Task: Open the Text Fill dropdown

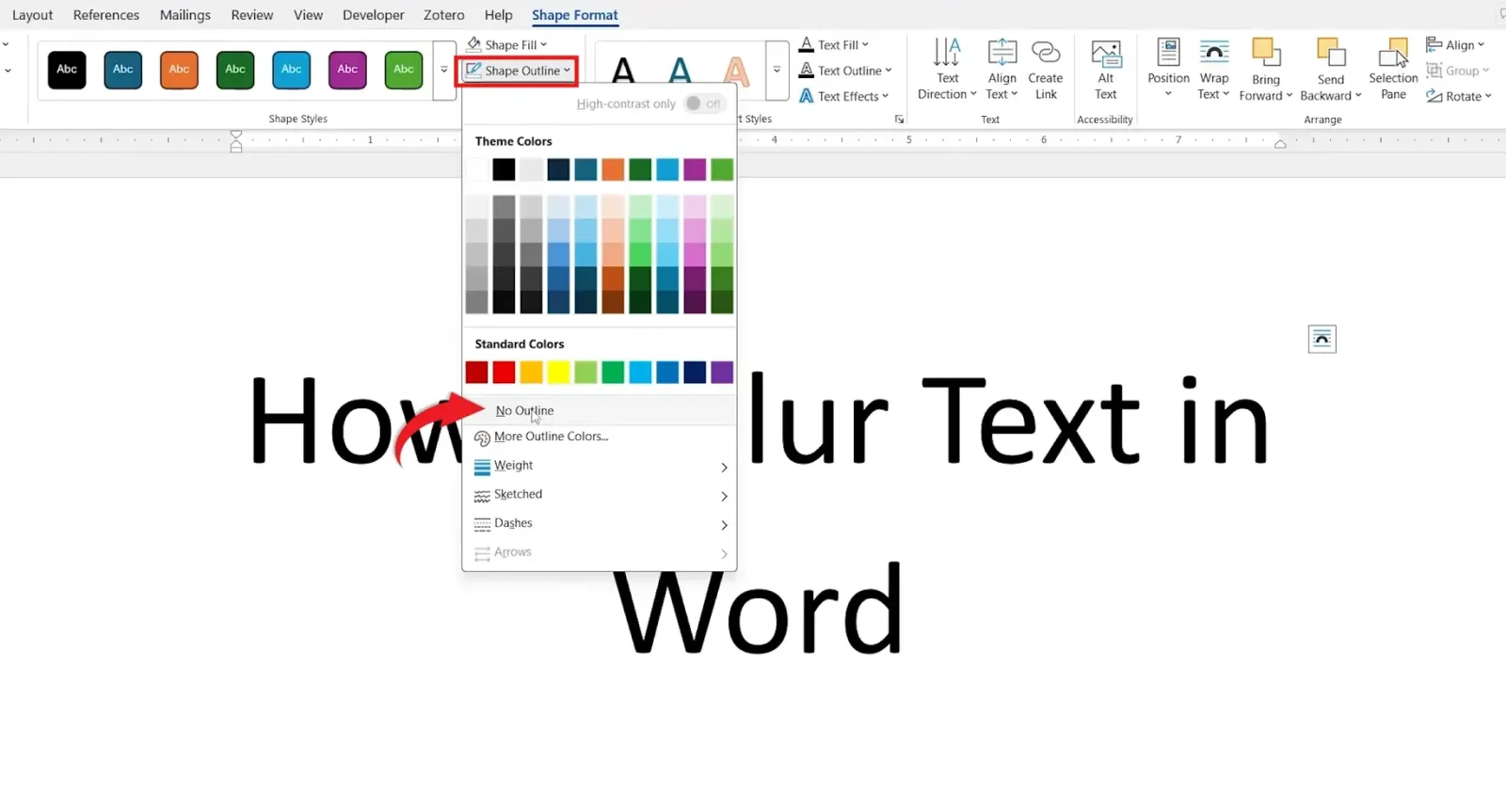Action: (x=834, y=44)
